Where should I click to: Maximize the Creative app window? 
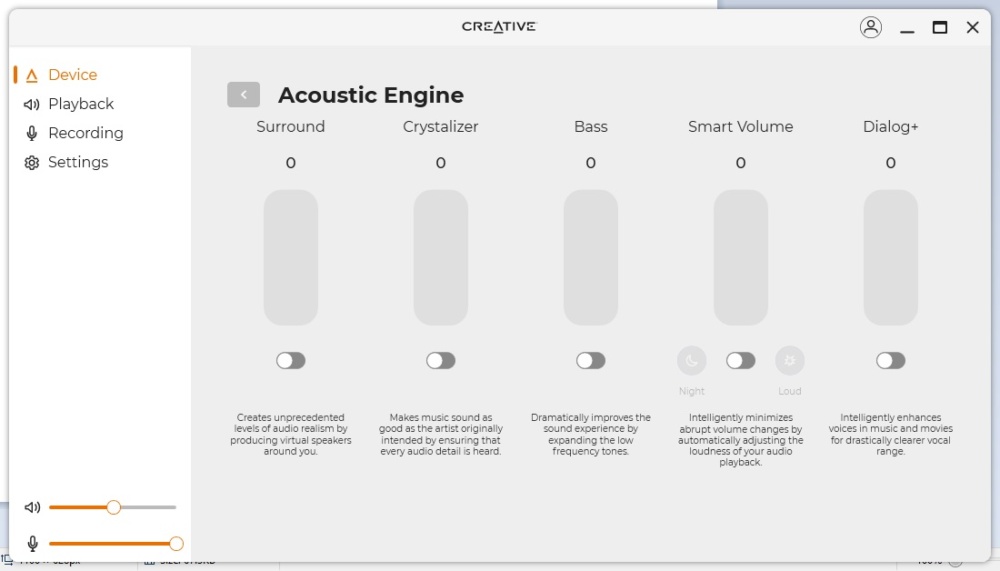tap(939, 27)
